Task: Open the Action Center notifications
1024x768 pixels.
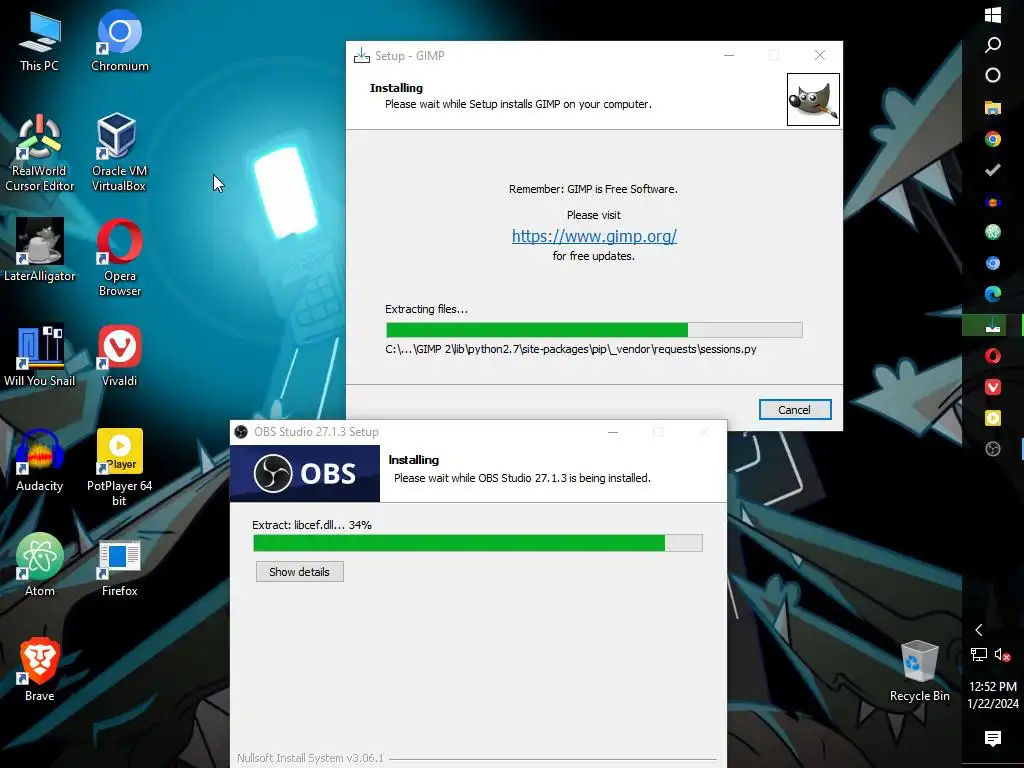Action: click(x=993, y=739)
